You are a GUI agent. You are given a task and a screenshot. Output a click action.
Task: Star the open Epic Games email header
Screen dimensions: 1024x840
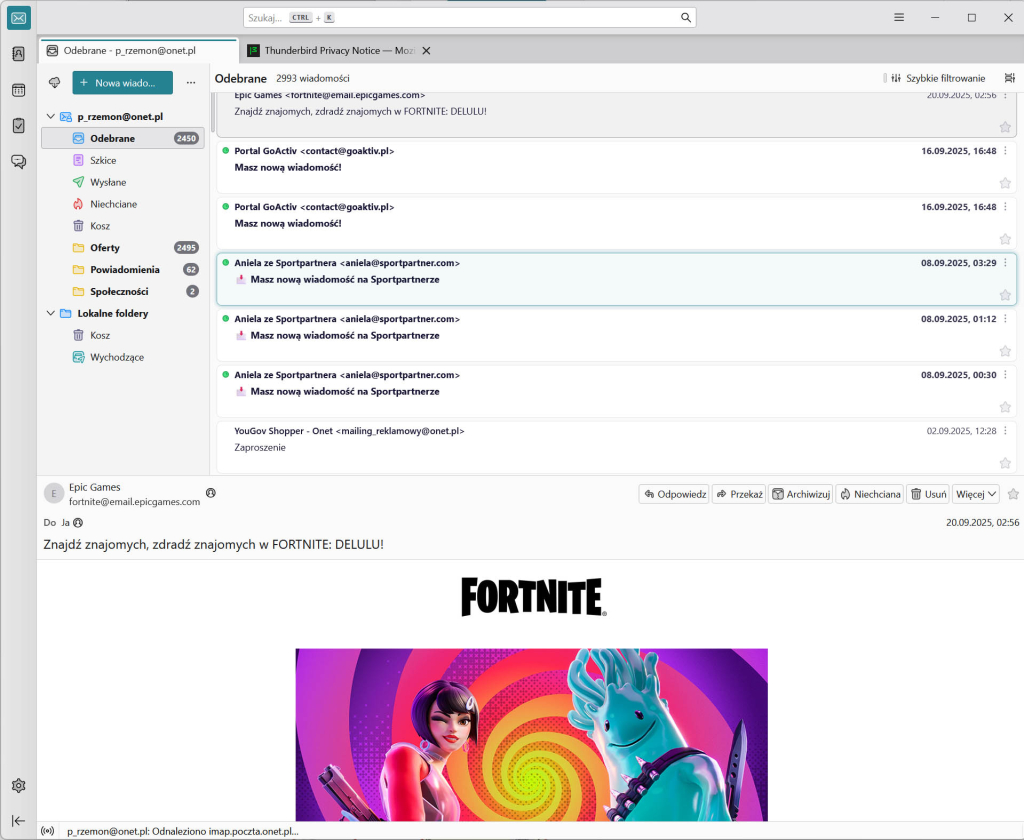(x=1013, y=494)
